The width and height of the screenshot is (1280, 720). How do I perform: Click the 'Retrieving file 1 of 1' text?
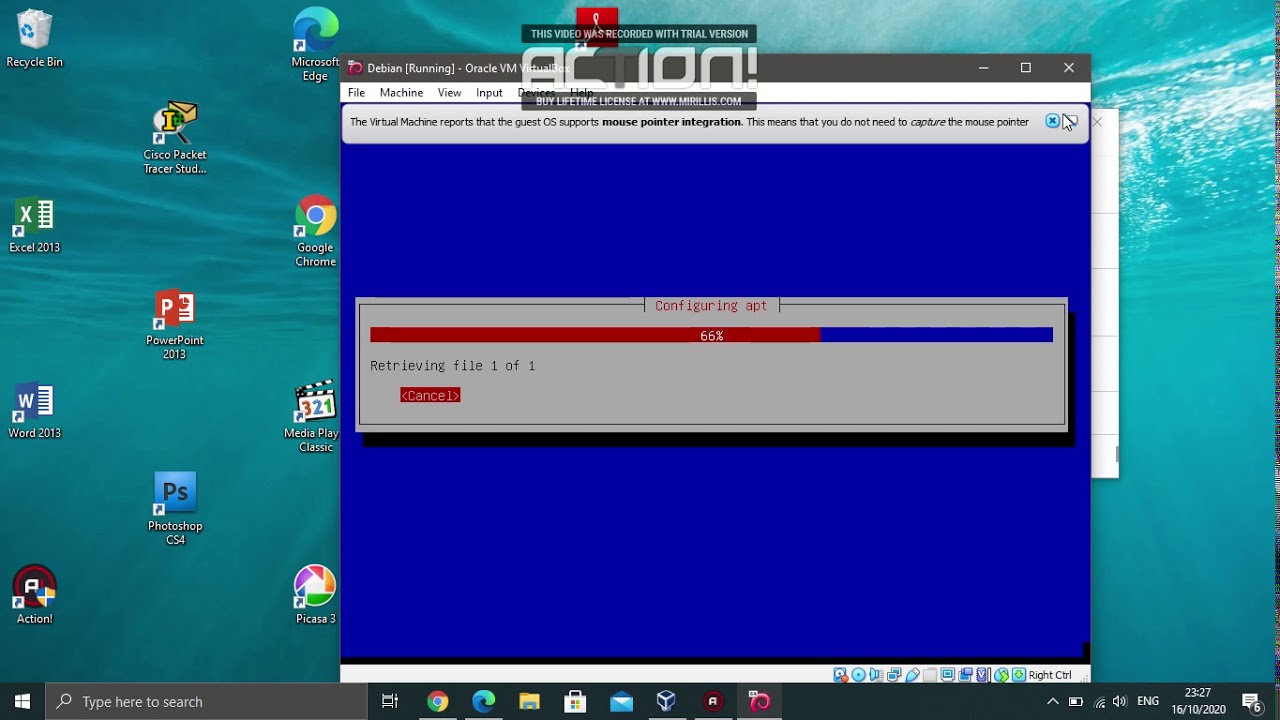(452, 366)
